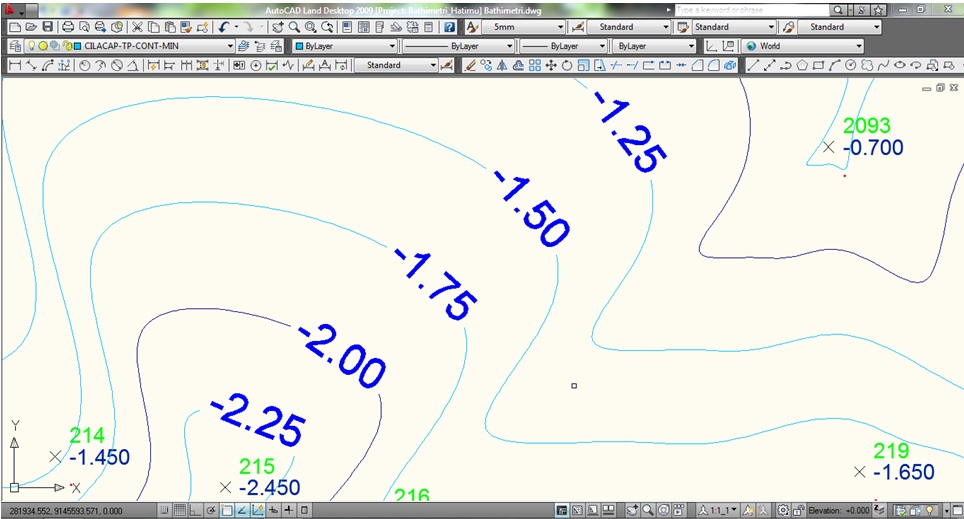The width and height of the screenshot is (964, 519).
Task: Toggle Model space button in status bar
Action: tap(562, 510)
